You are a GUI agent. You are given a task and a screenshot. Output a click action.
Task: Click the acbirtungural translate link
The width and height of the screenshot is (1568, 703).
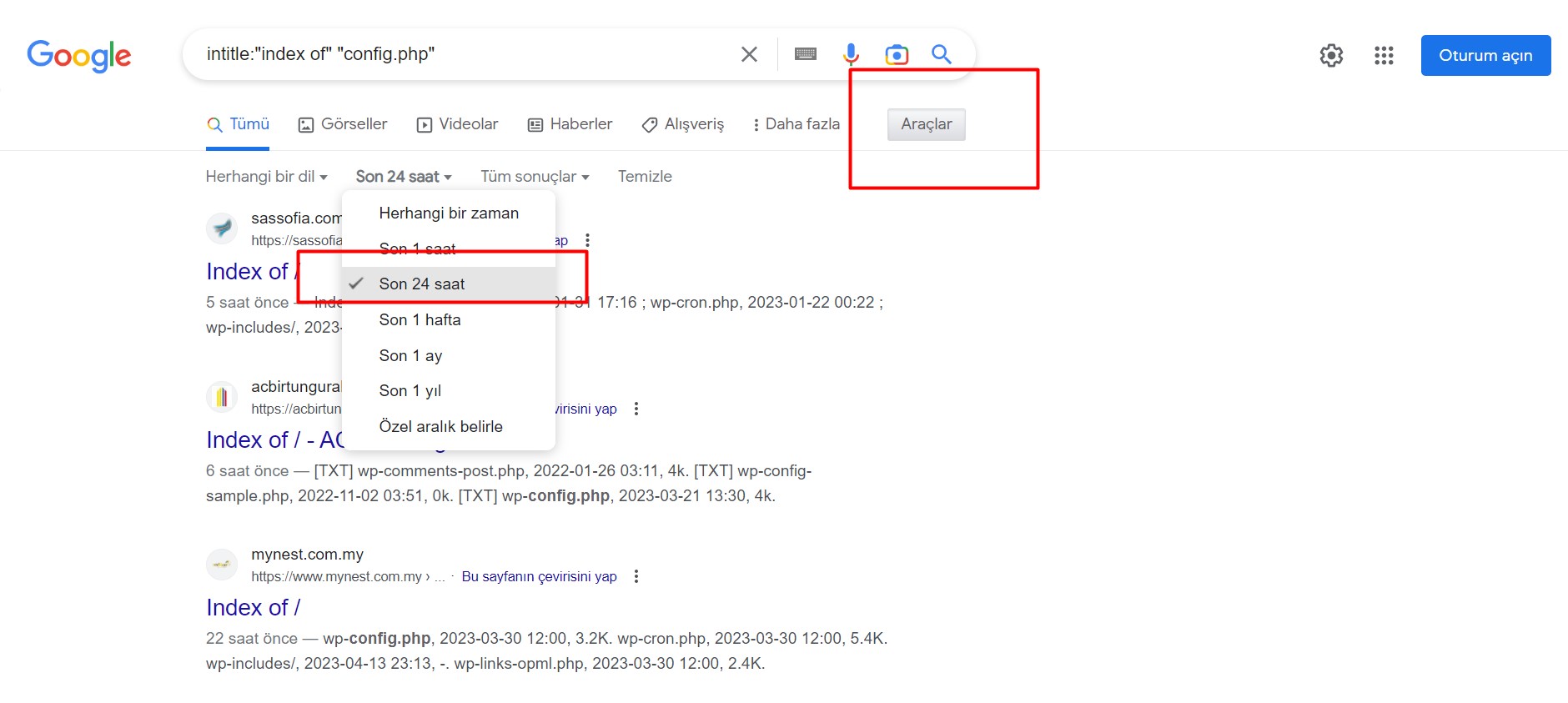coord(586,409)
